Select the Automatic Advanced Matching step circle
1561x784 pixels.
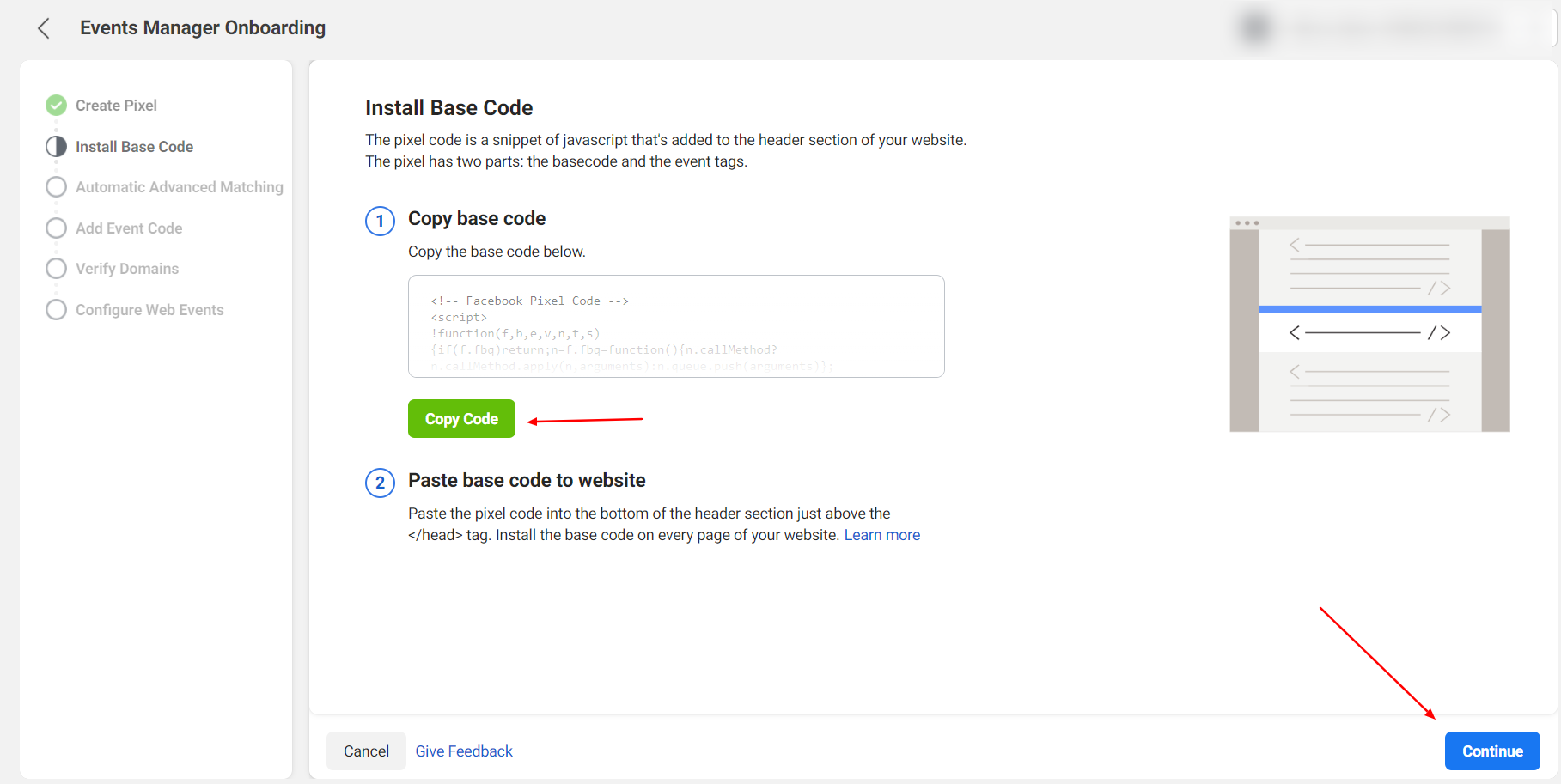[56, 186]
